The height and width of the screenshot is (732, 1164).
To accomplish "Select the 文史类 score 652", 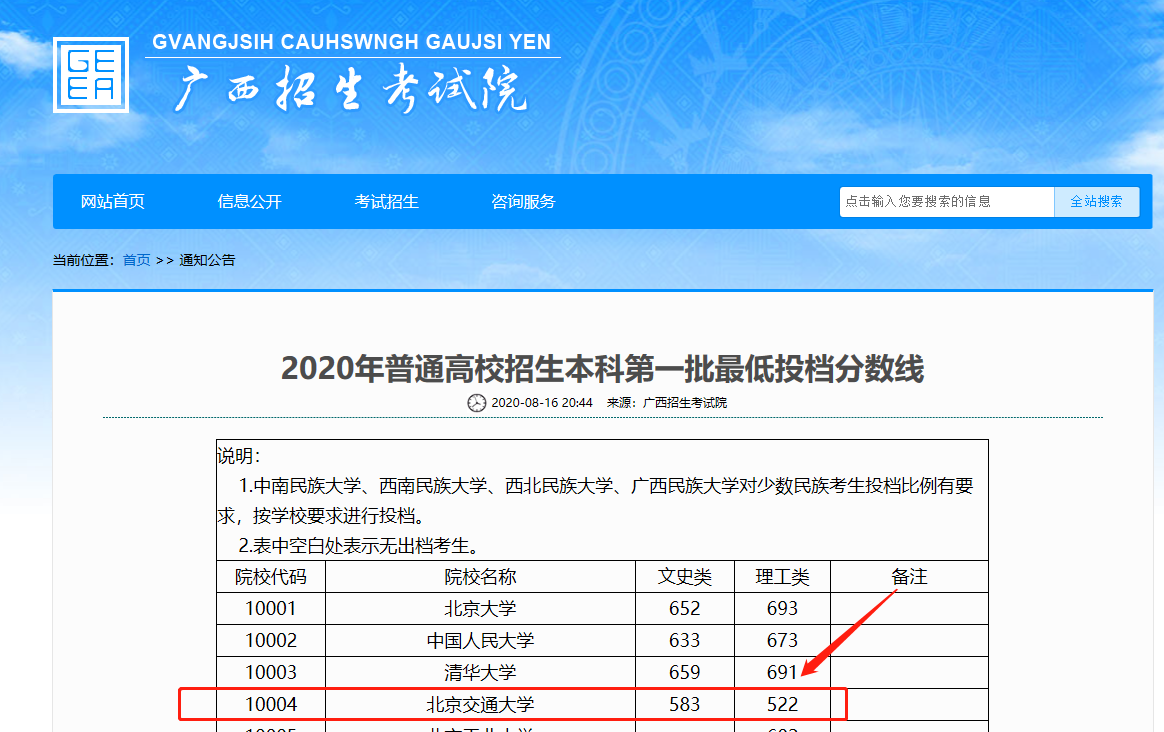I will 684,609.
